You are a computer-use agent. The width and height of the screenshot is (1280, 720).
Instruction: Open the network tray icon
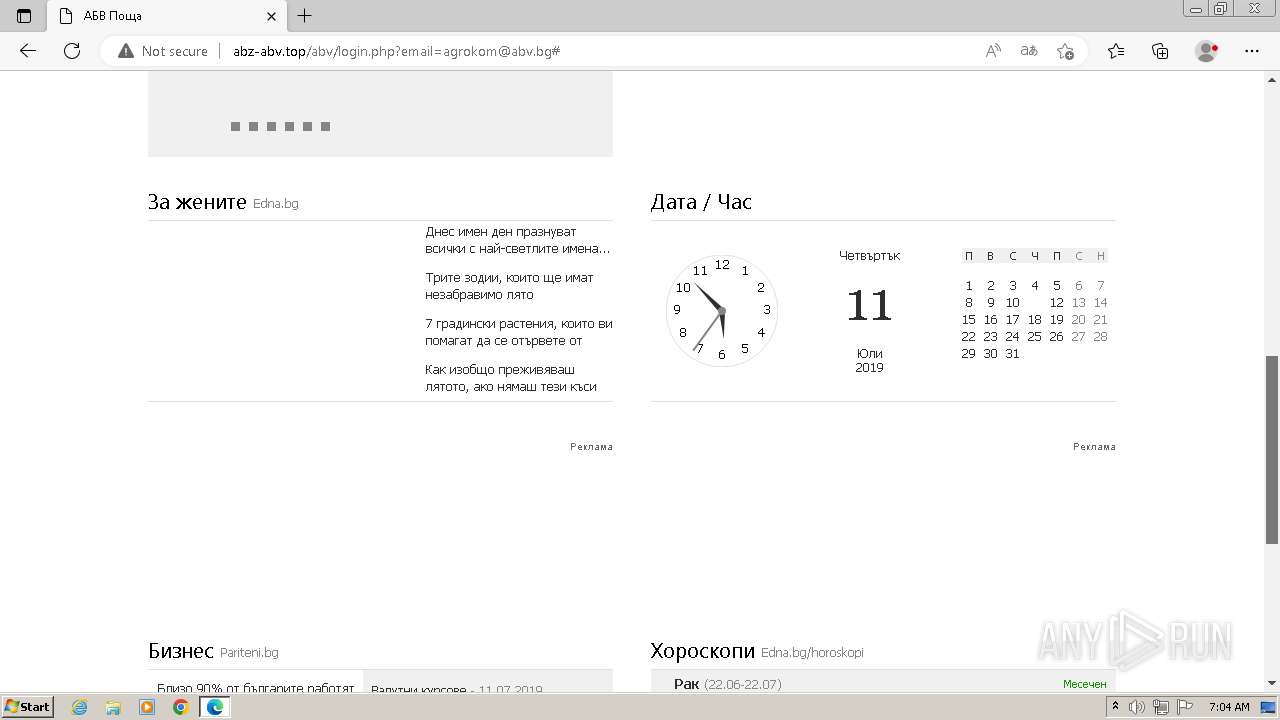pyautogui.click(x=1161, y=707)
